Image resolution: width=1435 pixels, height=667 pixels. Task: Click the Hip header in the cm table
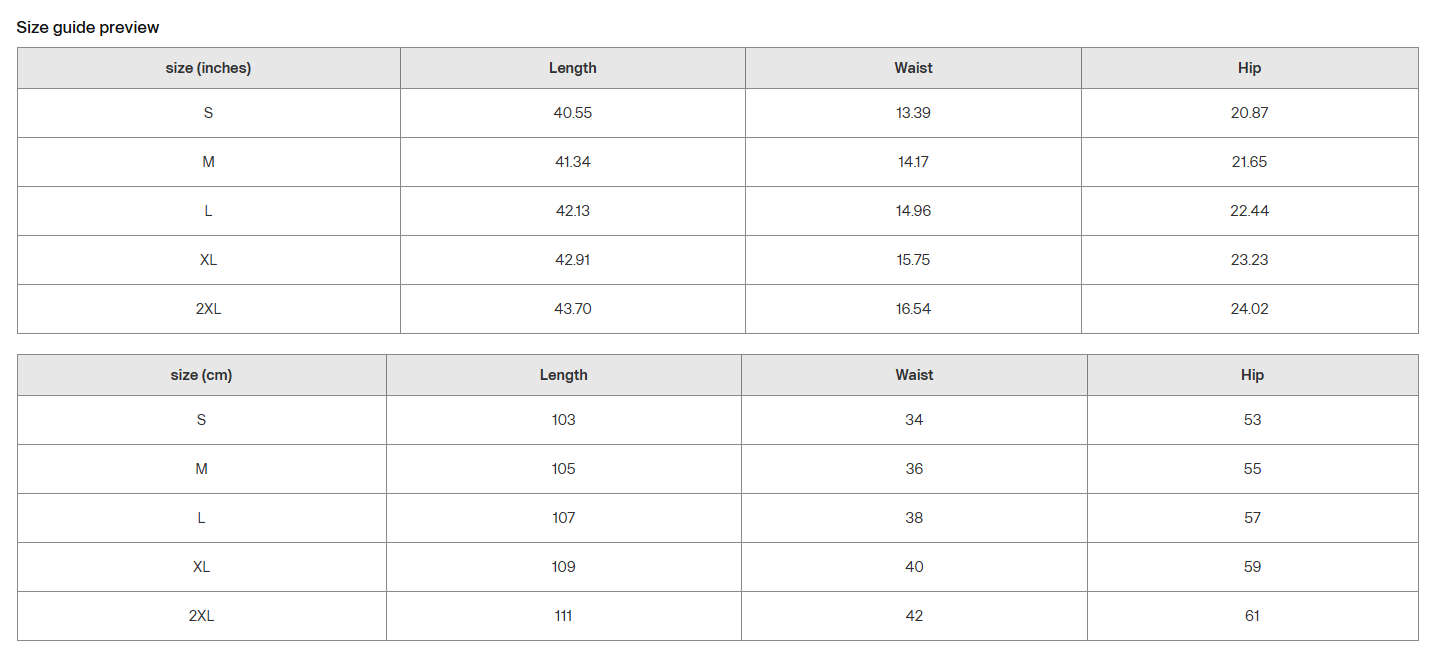[1252, 375]
